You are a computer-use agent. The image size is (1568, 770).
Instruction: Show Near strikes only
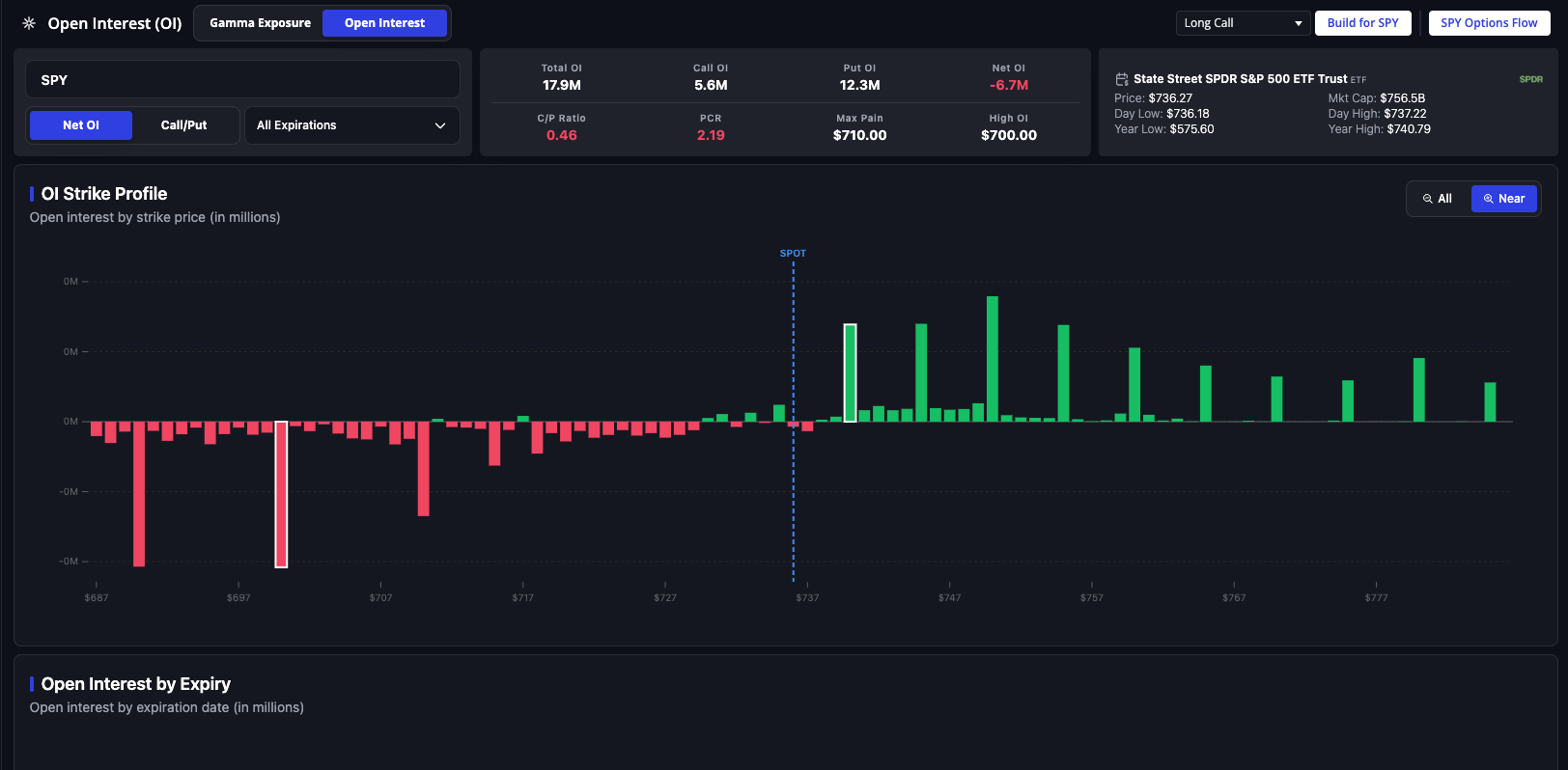[1503, 199]
